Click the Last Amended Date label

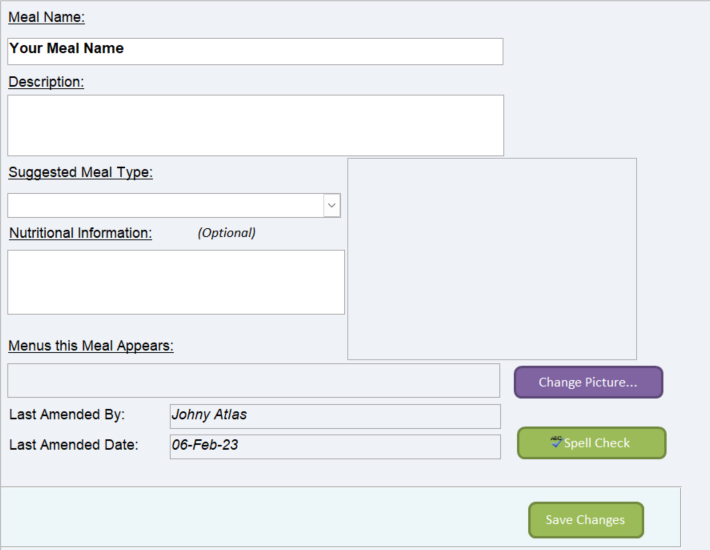click(73, 445)
